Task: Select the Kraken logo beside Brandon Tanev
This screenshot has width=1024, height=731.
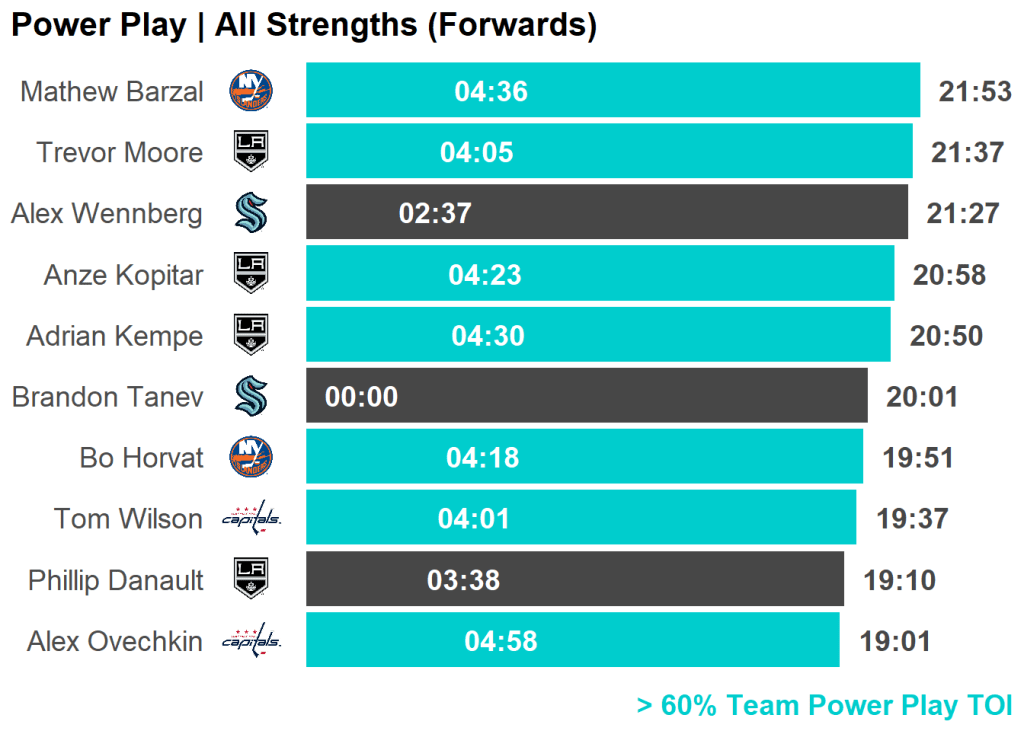Action: click(x=251, y=396)
